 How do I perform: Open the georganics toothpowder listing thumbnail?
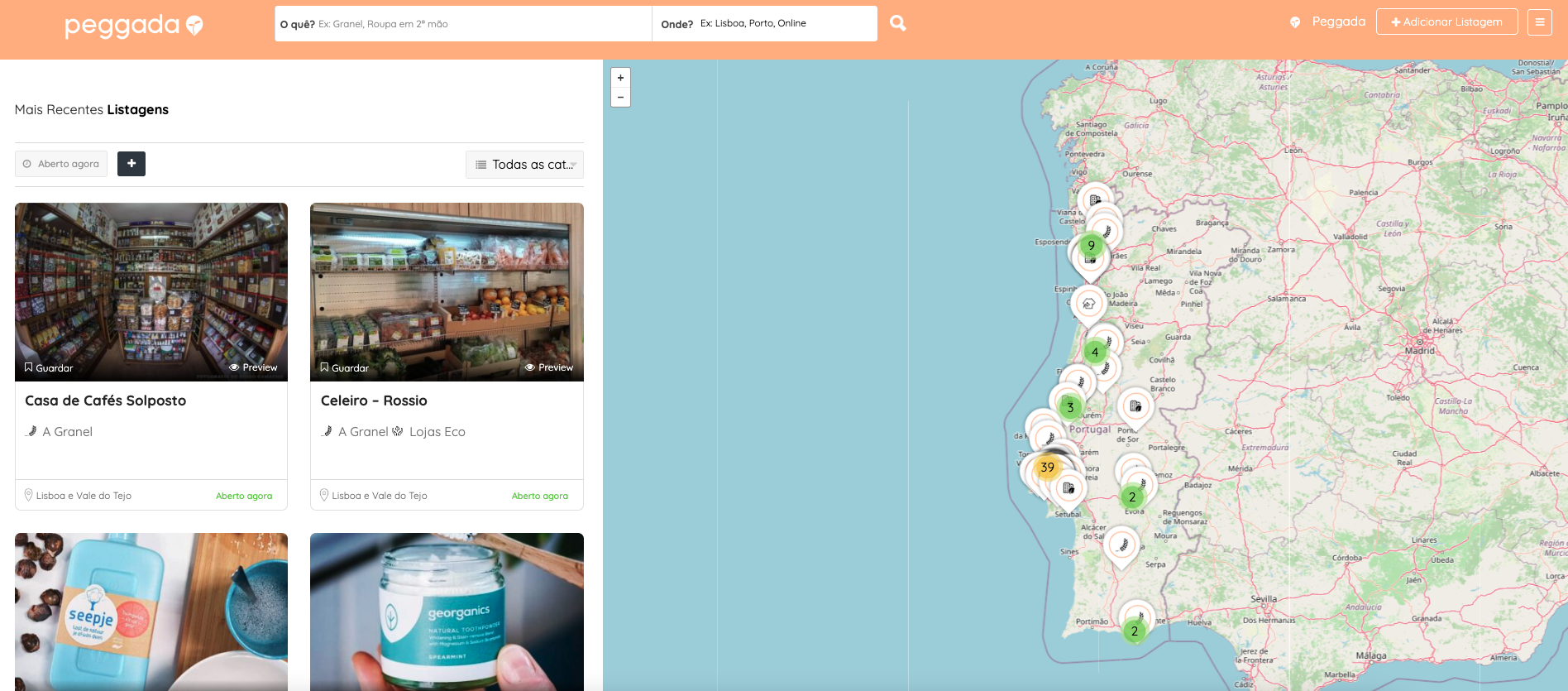click(x=447, y=611)
